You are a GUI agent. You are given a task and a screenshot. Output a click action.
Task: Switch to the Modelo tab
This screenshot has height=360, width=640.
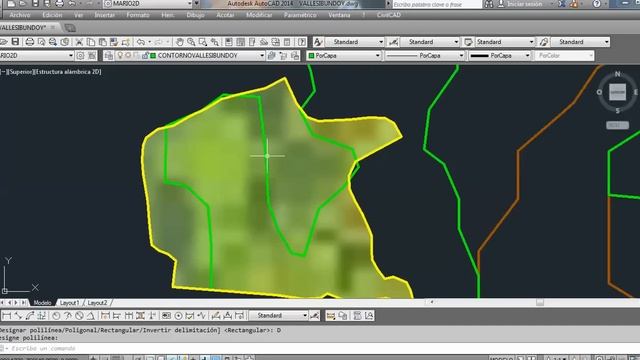[42, 303]
